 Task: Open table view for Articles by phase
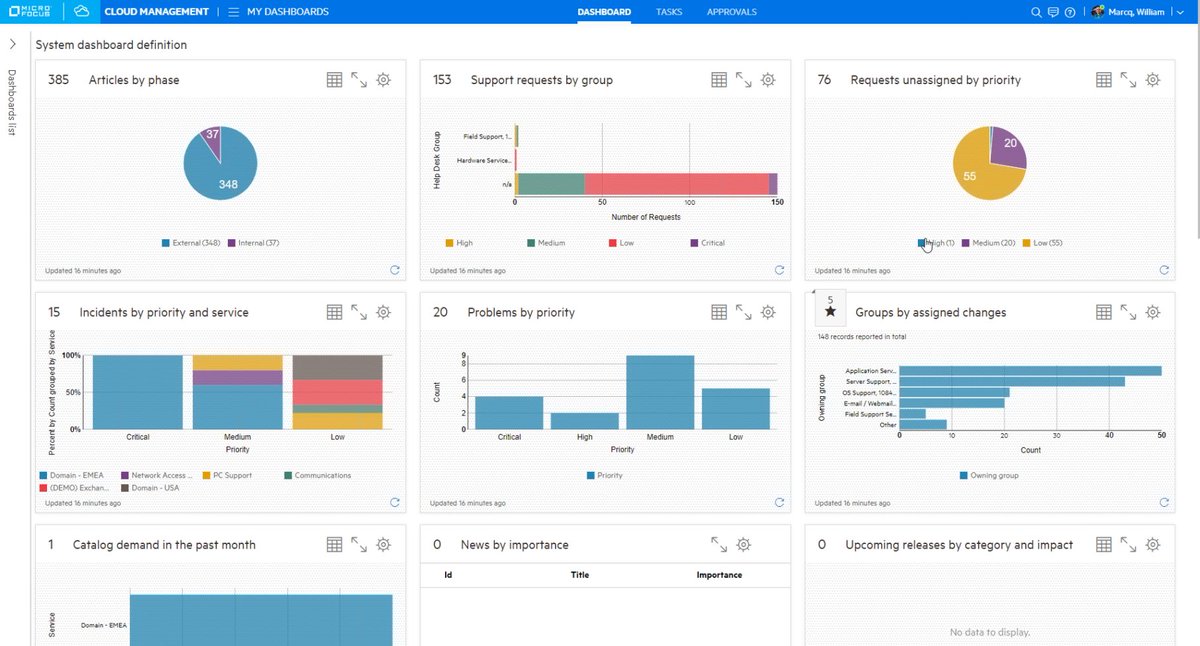pos(335,80)
